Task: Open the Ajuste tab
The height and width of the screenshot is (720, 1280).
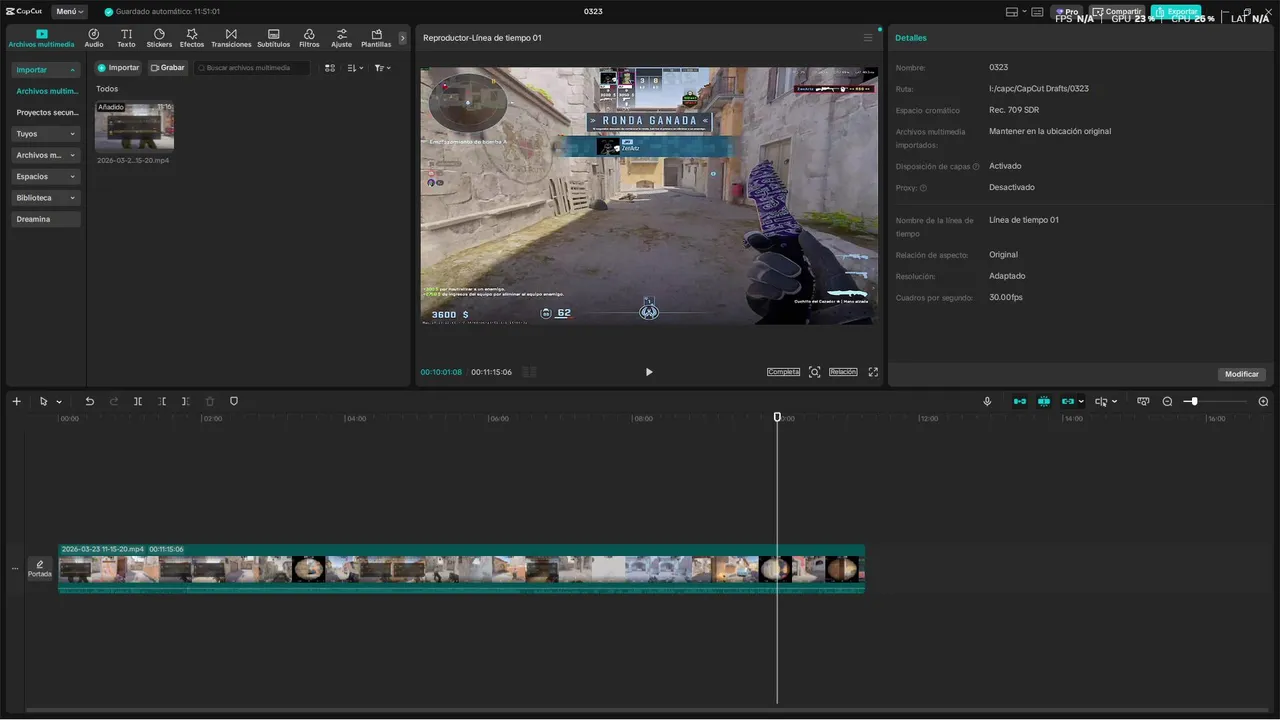Action: click(x=341, y=38)
